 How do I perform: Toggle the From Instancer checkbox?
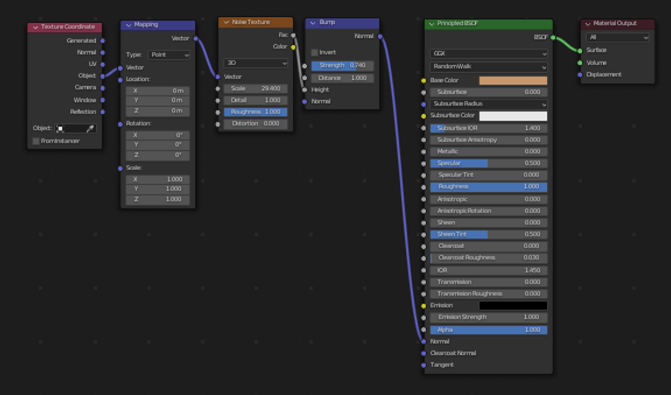coord(36,141)
